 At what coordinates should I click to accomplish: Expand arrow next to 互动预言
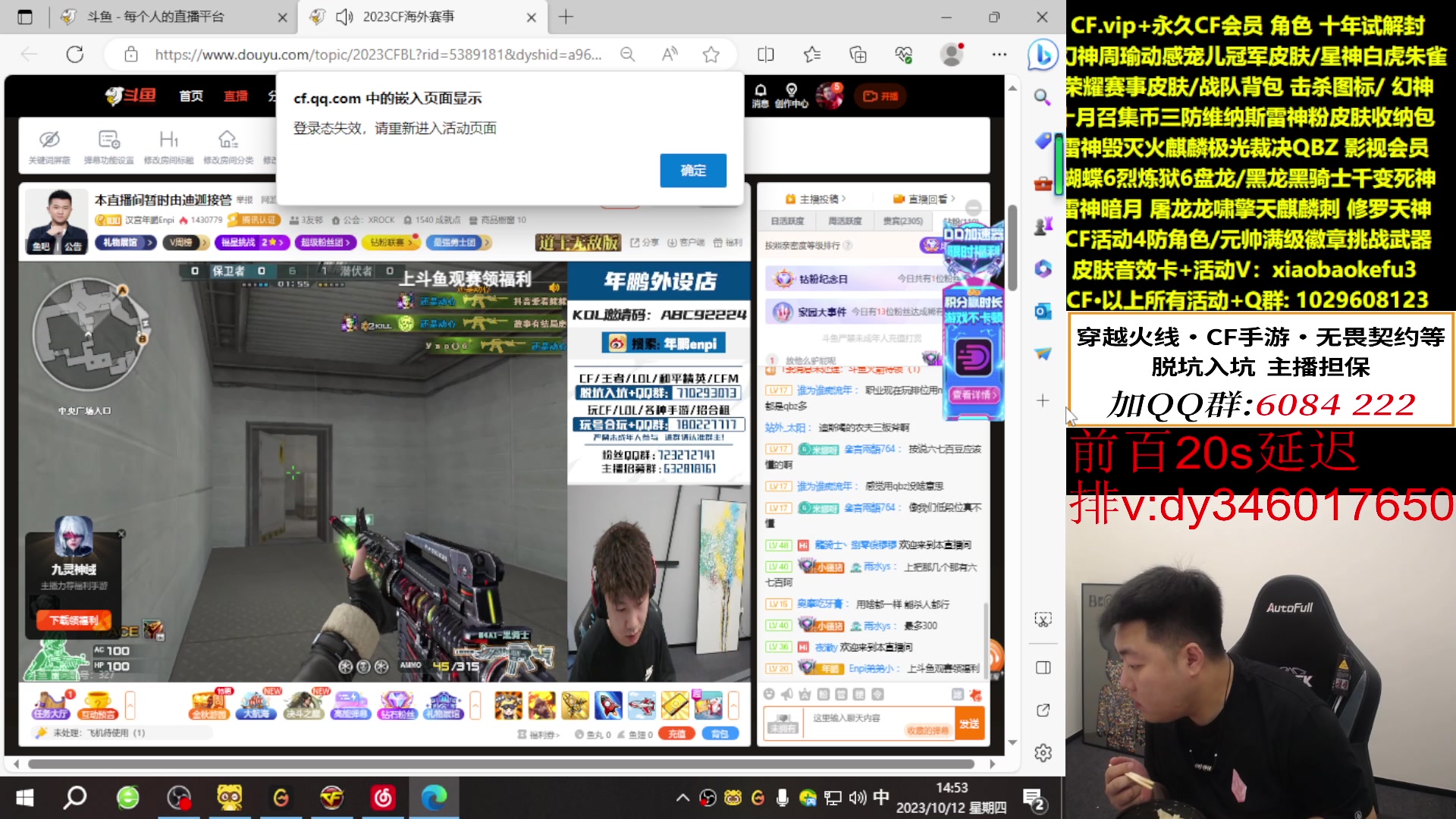point(130,705)
